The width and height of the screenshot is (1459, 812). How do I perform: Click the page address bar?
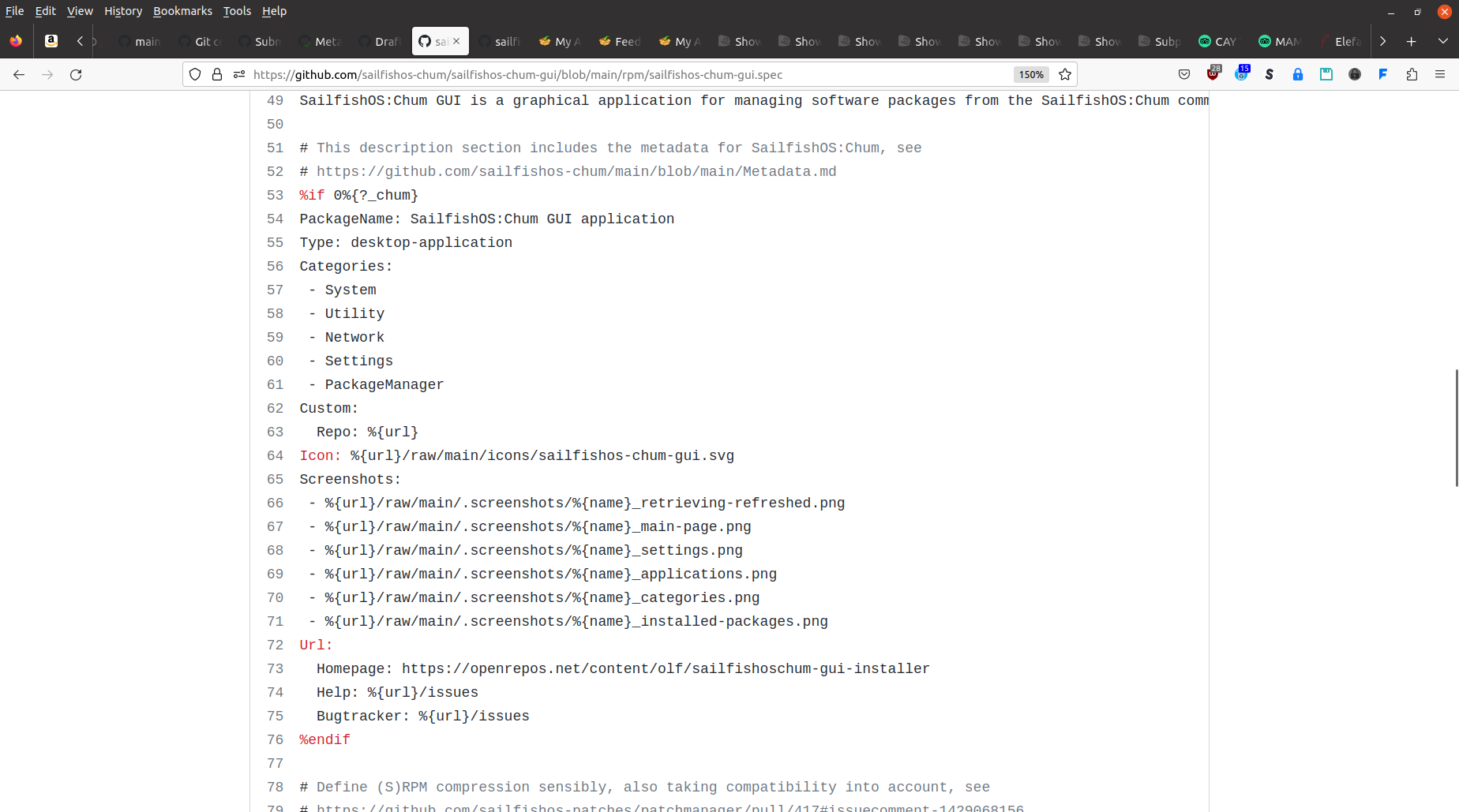tap(553, 74)
